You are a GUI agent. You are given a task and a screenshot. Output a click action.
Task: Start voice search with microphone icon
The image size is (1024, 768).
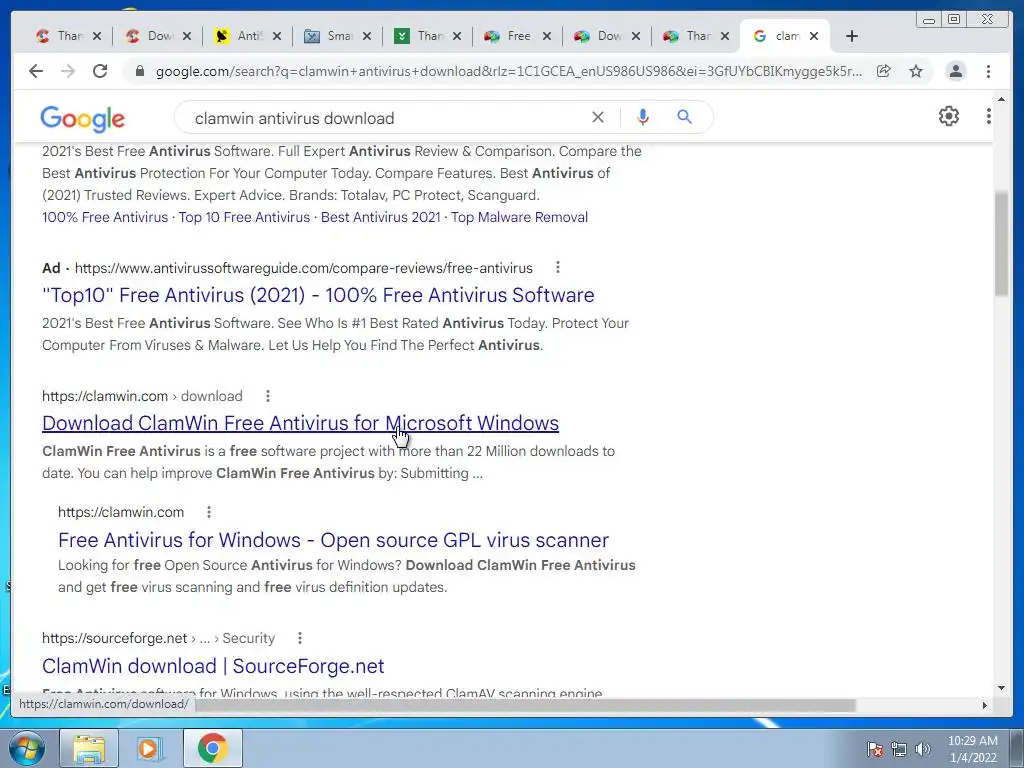pos(643,118)
